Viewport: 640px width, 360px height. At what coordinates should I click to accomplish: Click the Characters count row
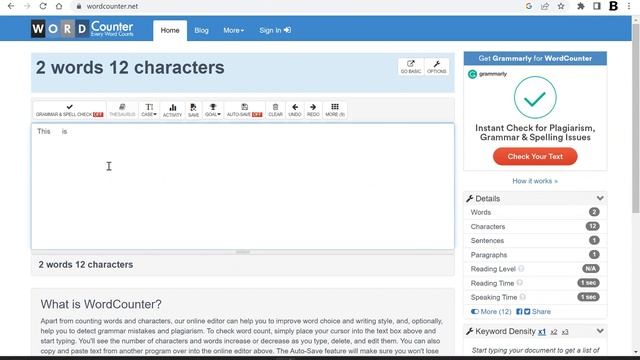point(535,226)
